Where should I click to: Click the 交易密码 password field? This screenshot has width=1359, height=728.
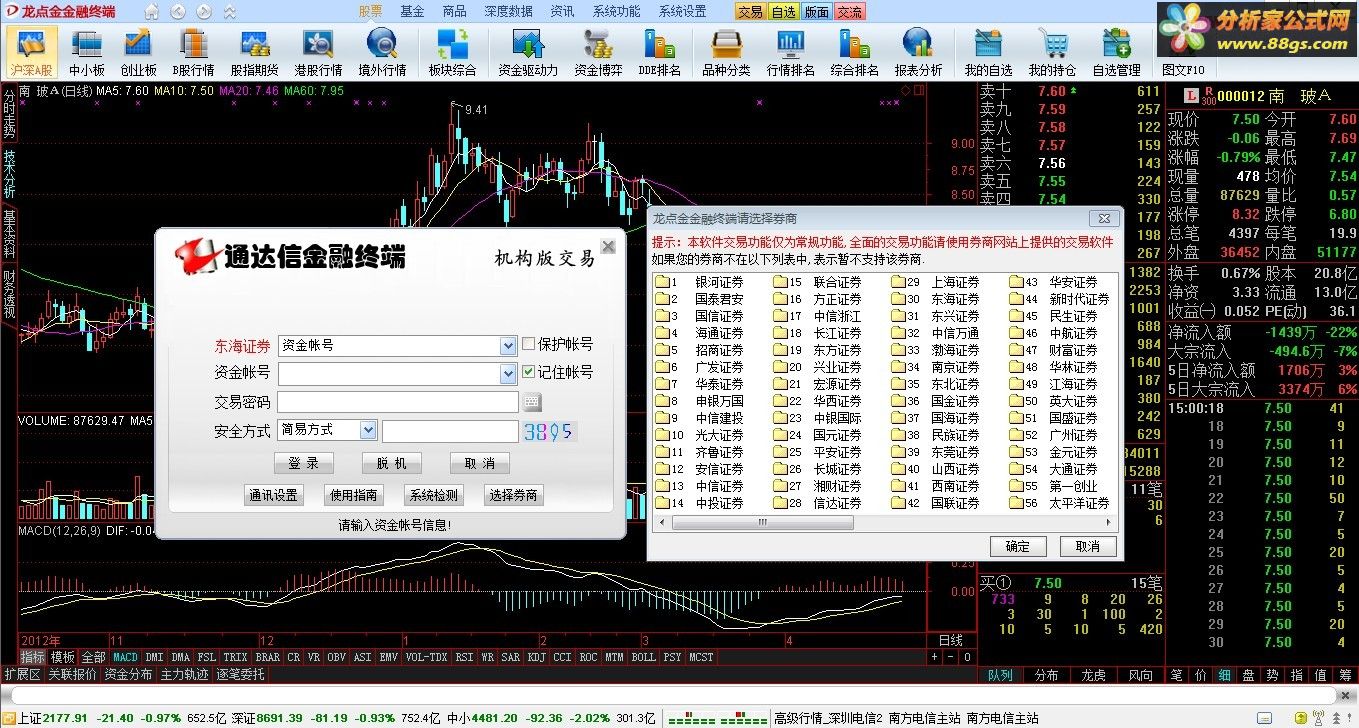coord(398,402)
